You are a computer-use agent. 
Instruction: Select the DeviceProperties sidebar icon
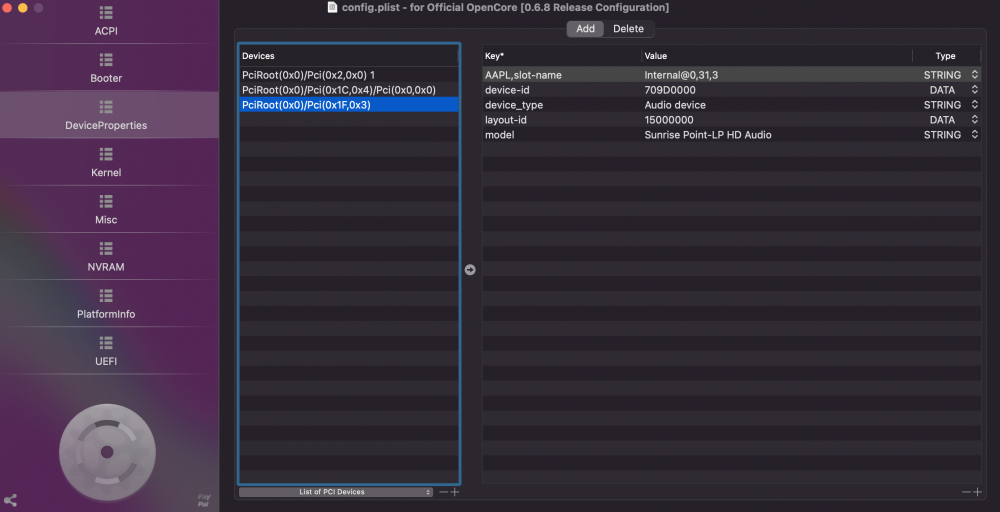(106, 106)
